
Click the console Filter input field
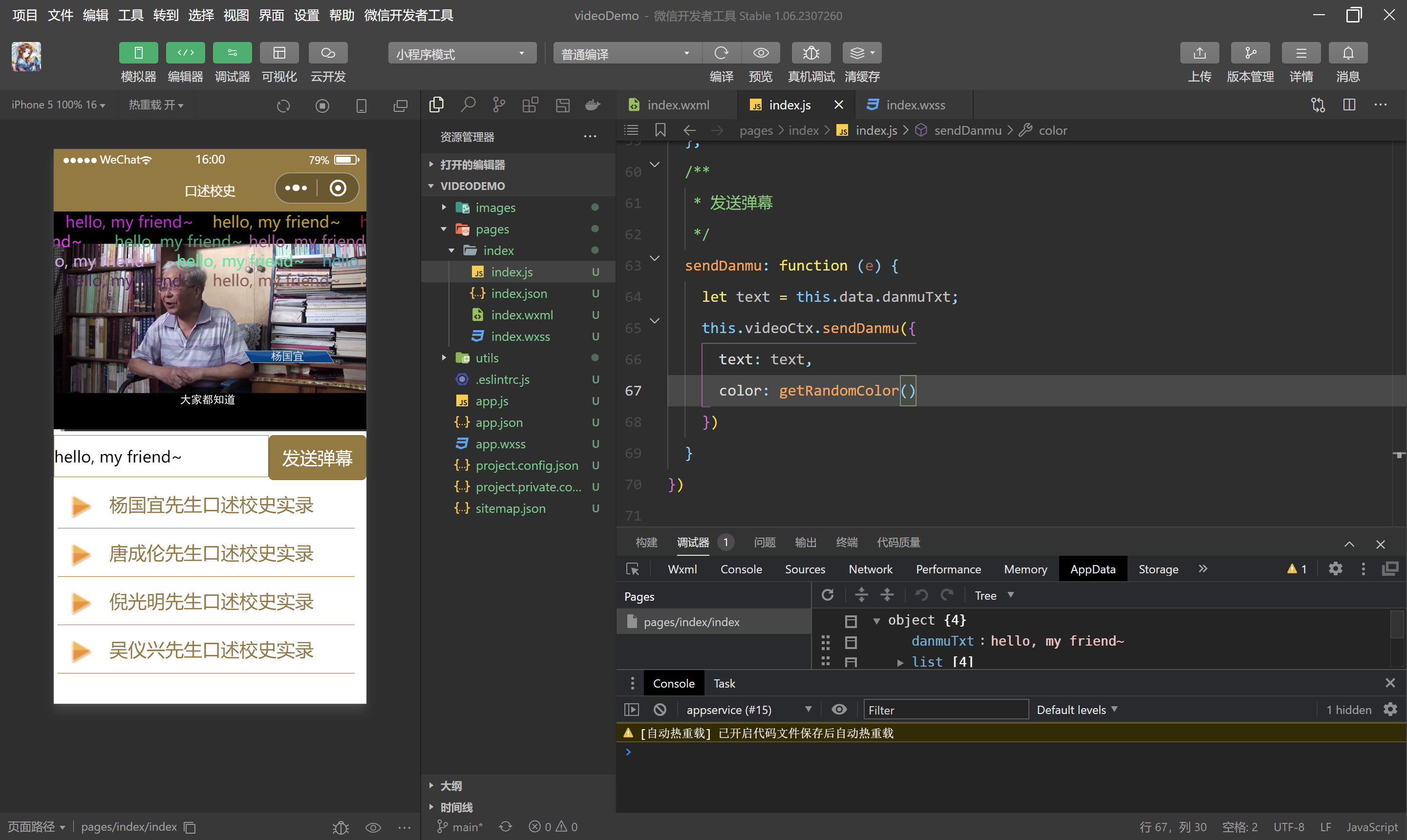coord(944,710)
